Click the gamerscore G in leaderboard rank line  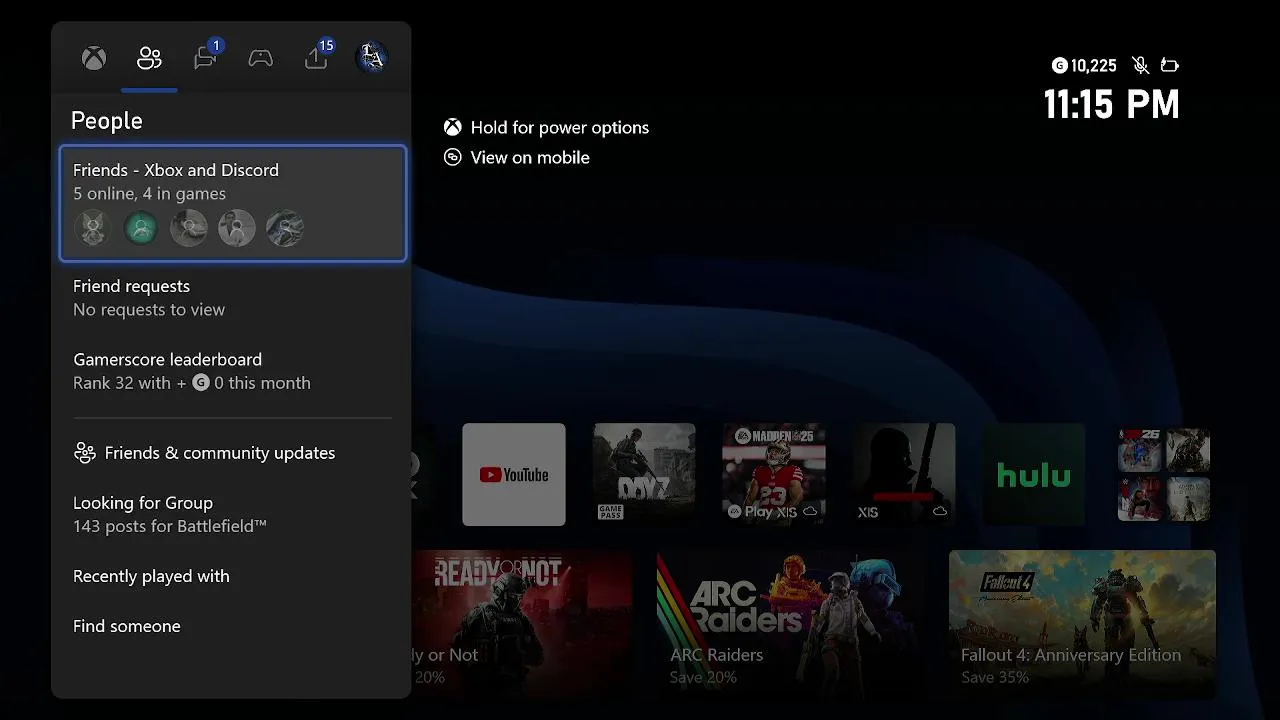pyautogui.click(x=201, y=383)
